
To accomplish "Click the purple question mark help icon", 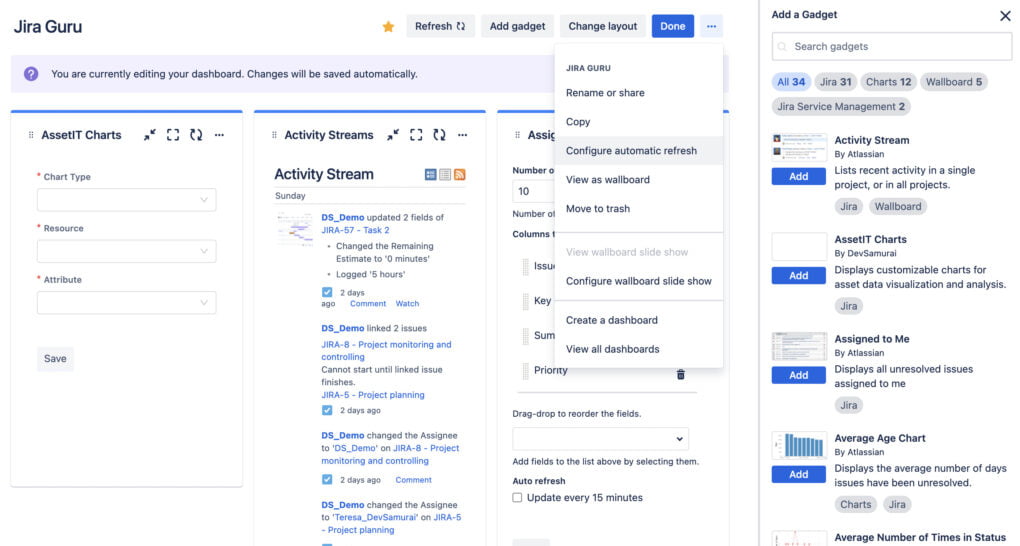I will (31, 74).
